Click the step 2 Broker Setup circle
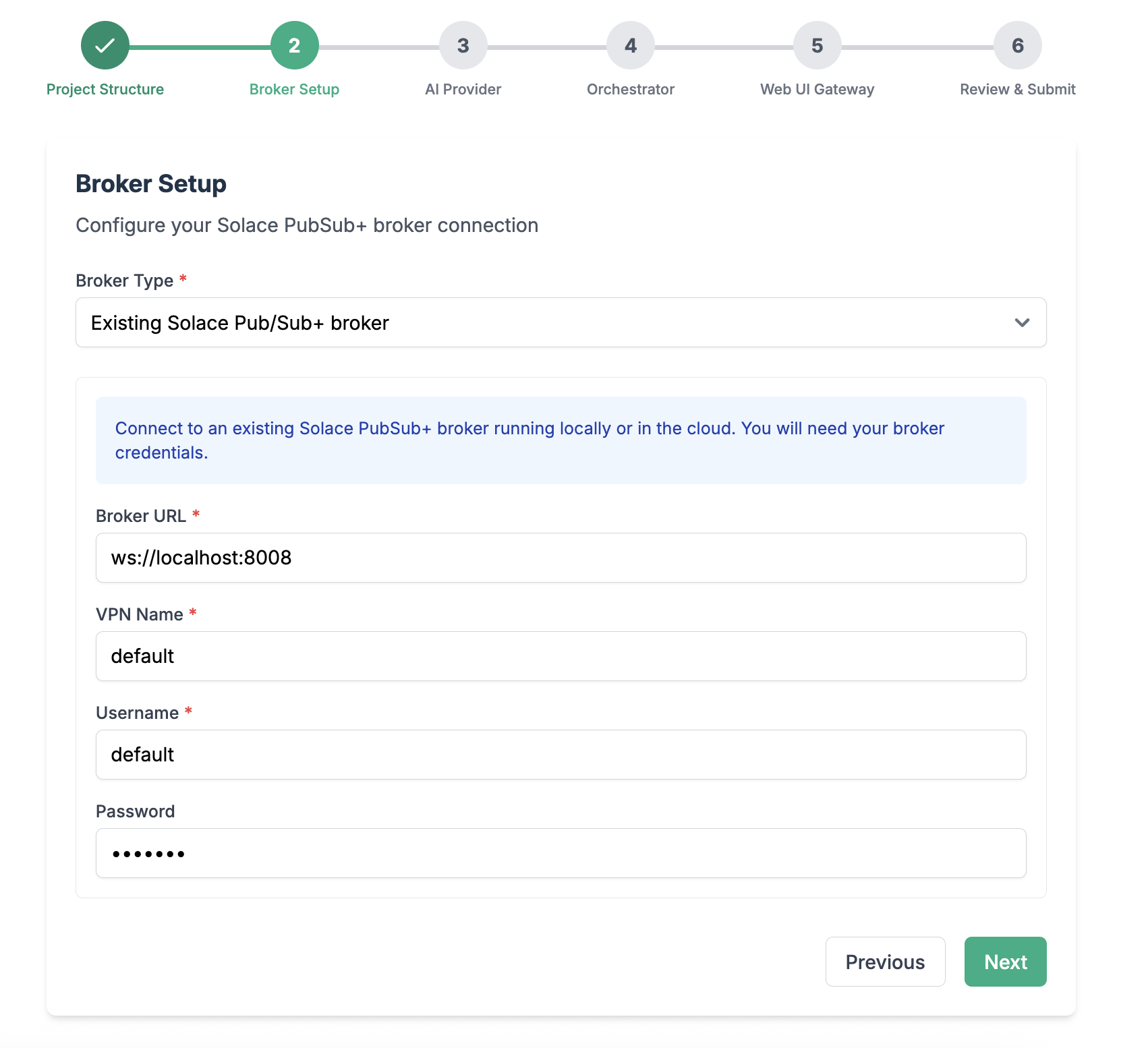Image resolution: width=1148 pixels, height=1048 pixels. [x=295, y=45]
